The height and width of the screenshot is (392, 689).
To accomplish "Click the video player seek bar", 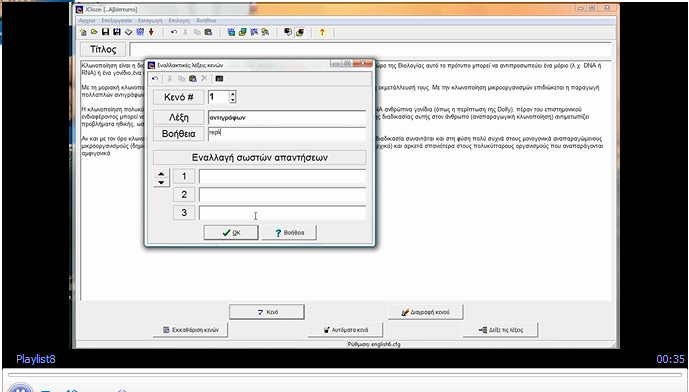I will (344, 375).
